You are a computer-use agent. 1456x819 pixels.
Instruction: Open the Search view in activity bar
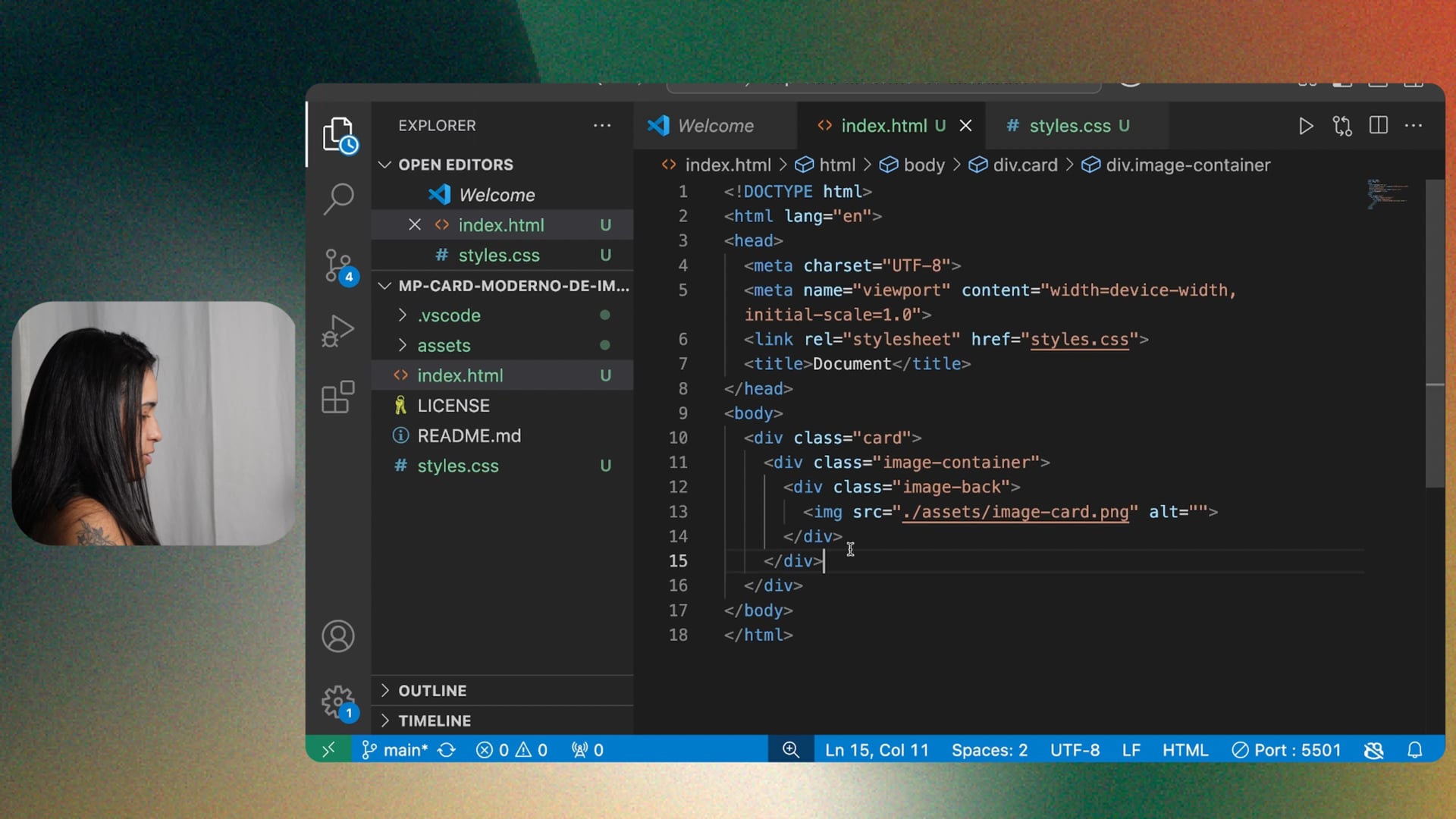[338, 199]
